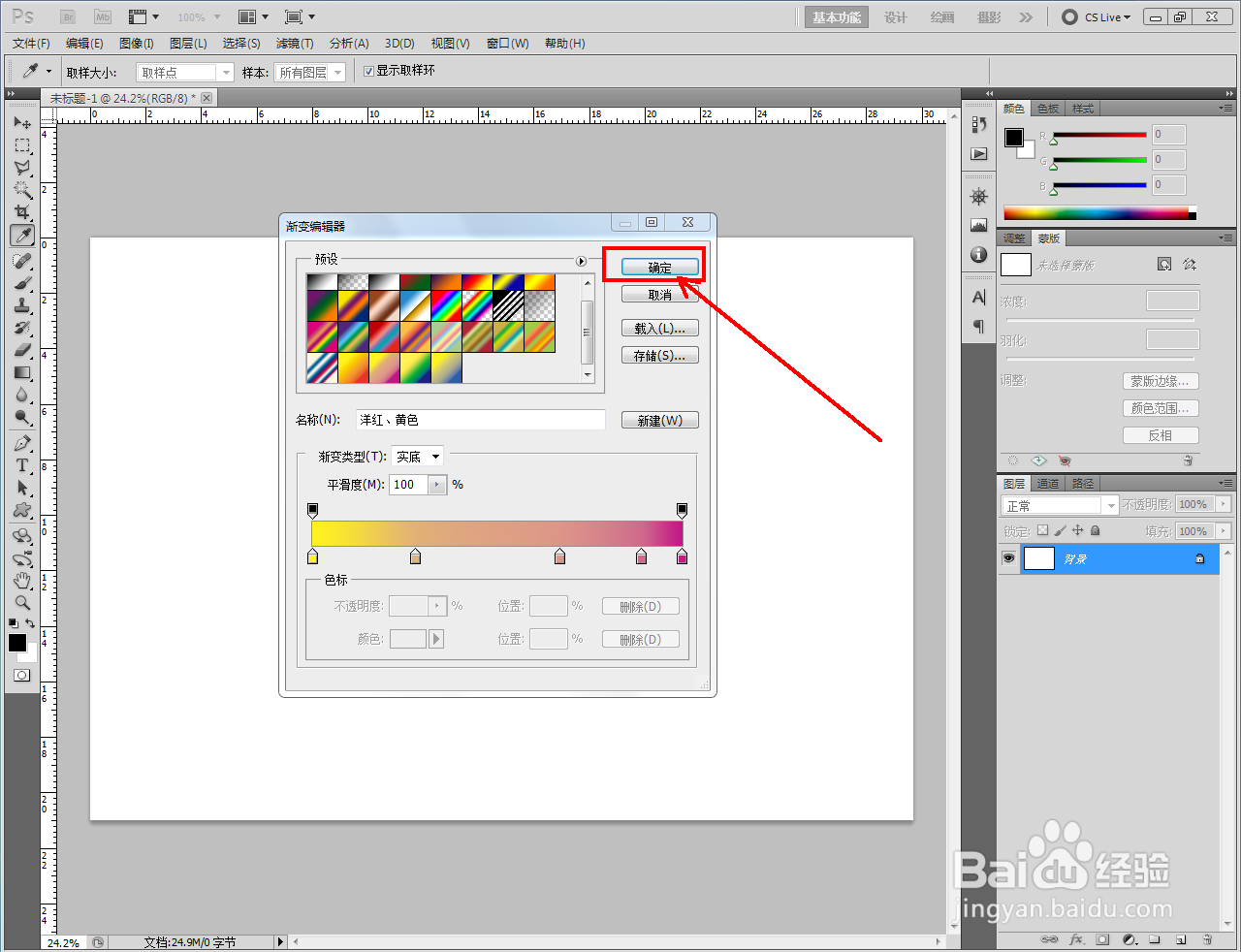Select the Path Selection tool
The height and width of the screenshot is (952, 1241).
[x=22, y=488]
